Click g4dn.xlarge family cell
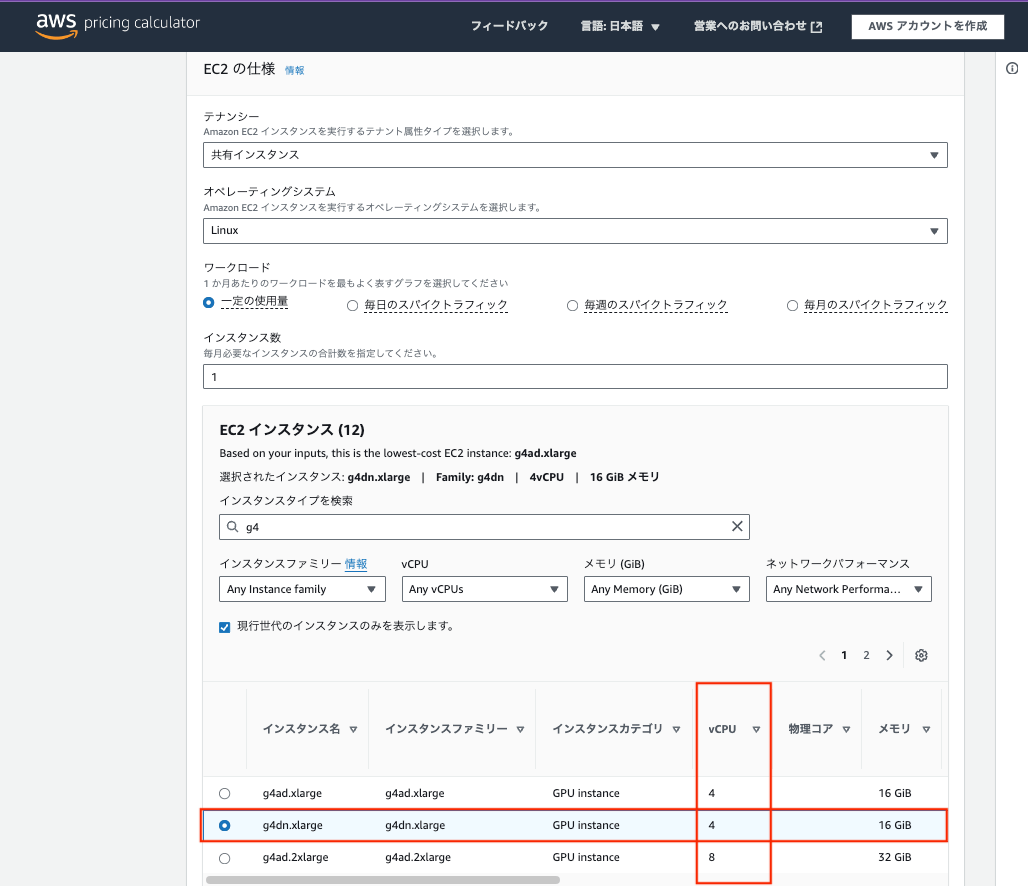 coord(415,826)
